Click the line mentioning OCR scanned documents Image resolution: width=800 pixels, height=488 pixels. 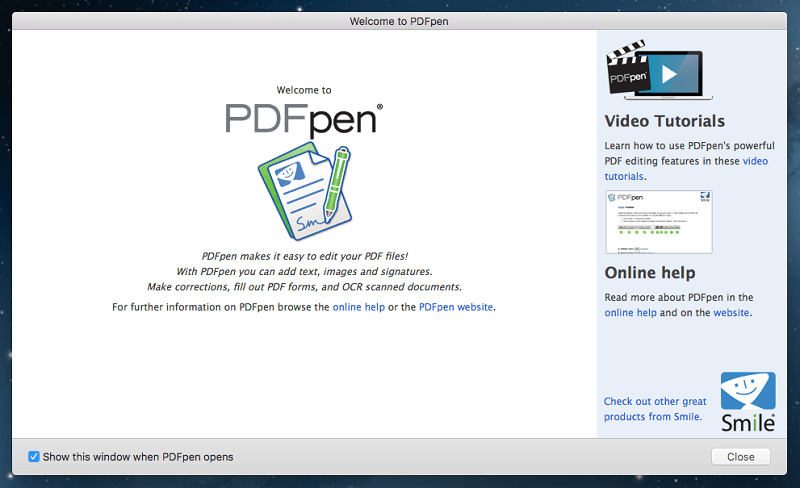pos(305,287)
